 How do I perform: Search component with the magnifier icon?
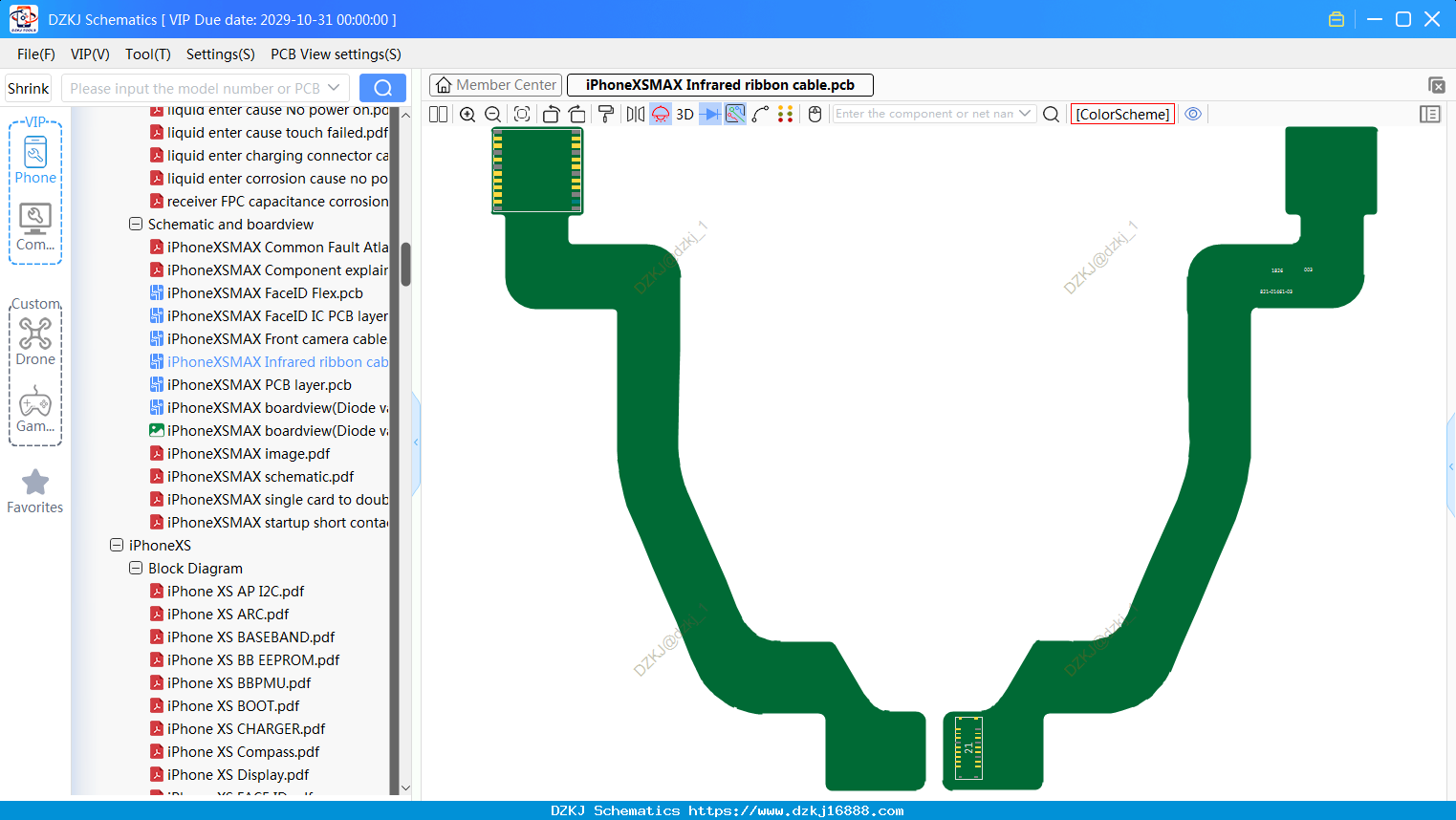1051,114
